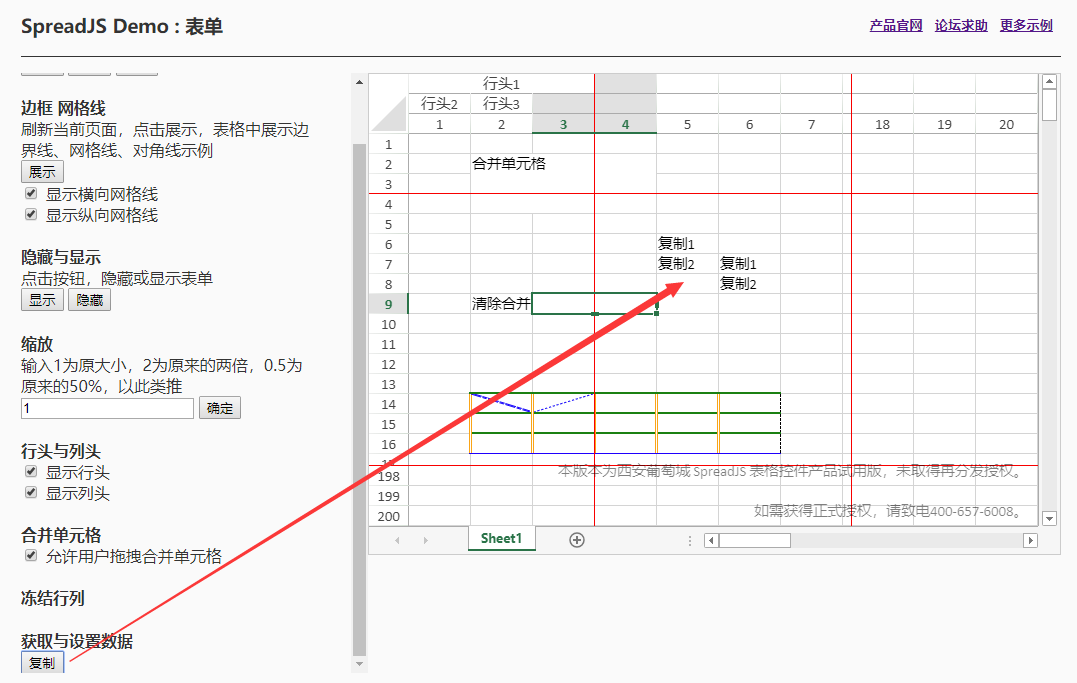Click the 隐藏 button
This screenshot has height=683, width=1077.
(x=89, y=300)
